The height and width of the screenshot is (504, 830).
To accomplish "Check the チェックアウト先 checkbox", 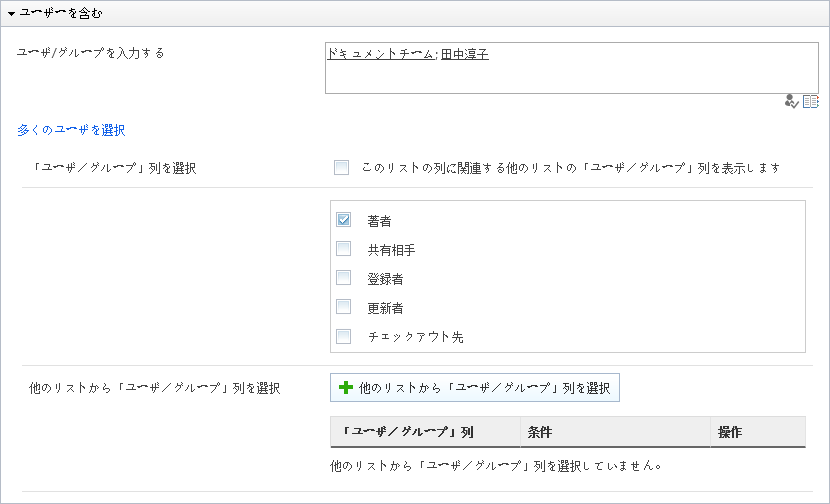I will click(x=344, y=336).
